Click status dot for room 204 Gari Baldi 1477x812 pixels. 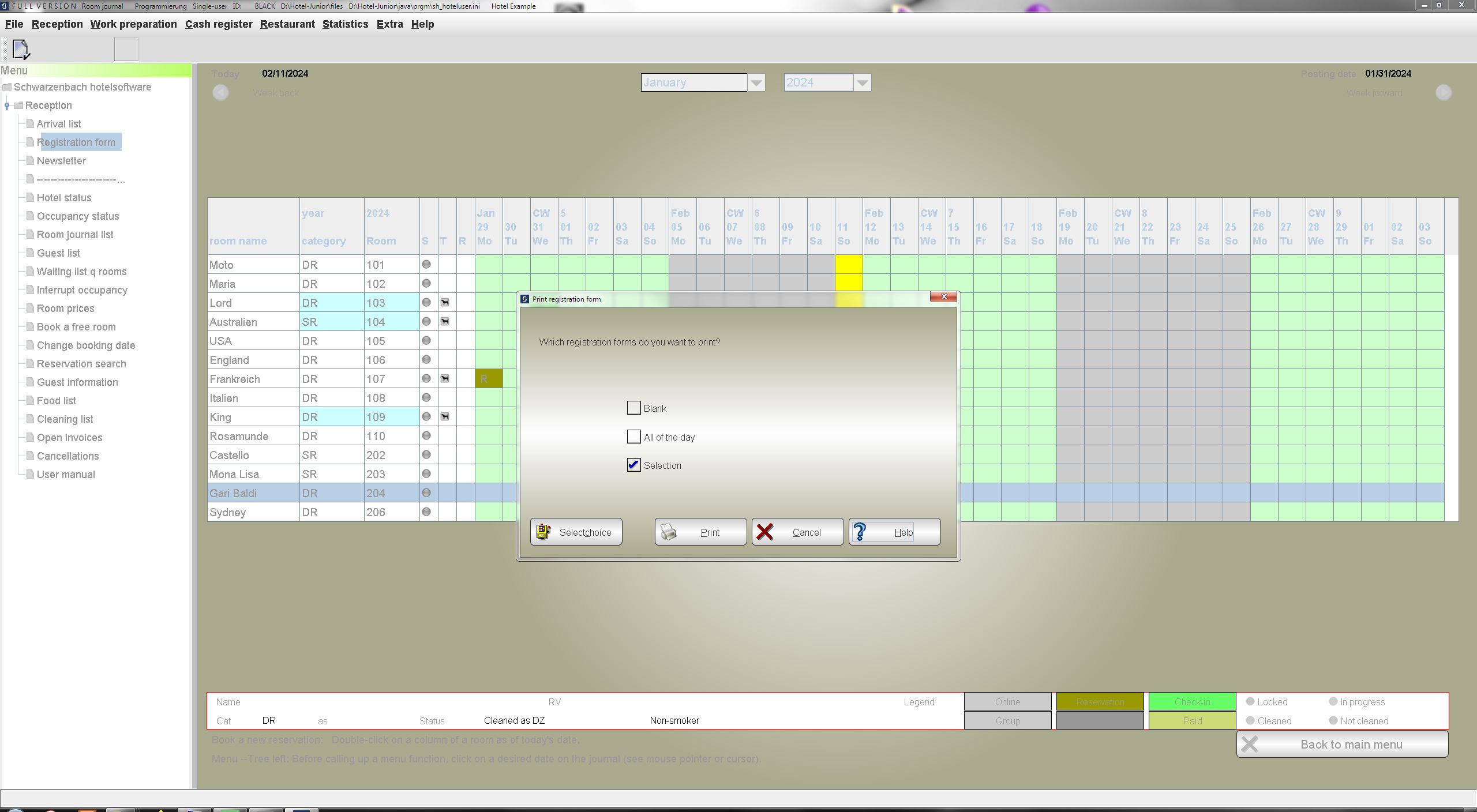426,493
